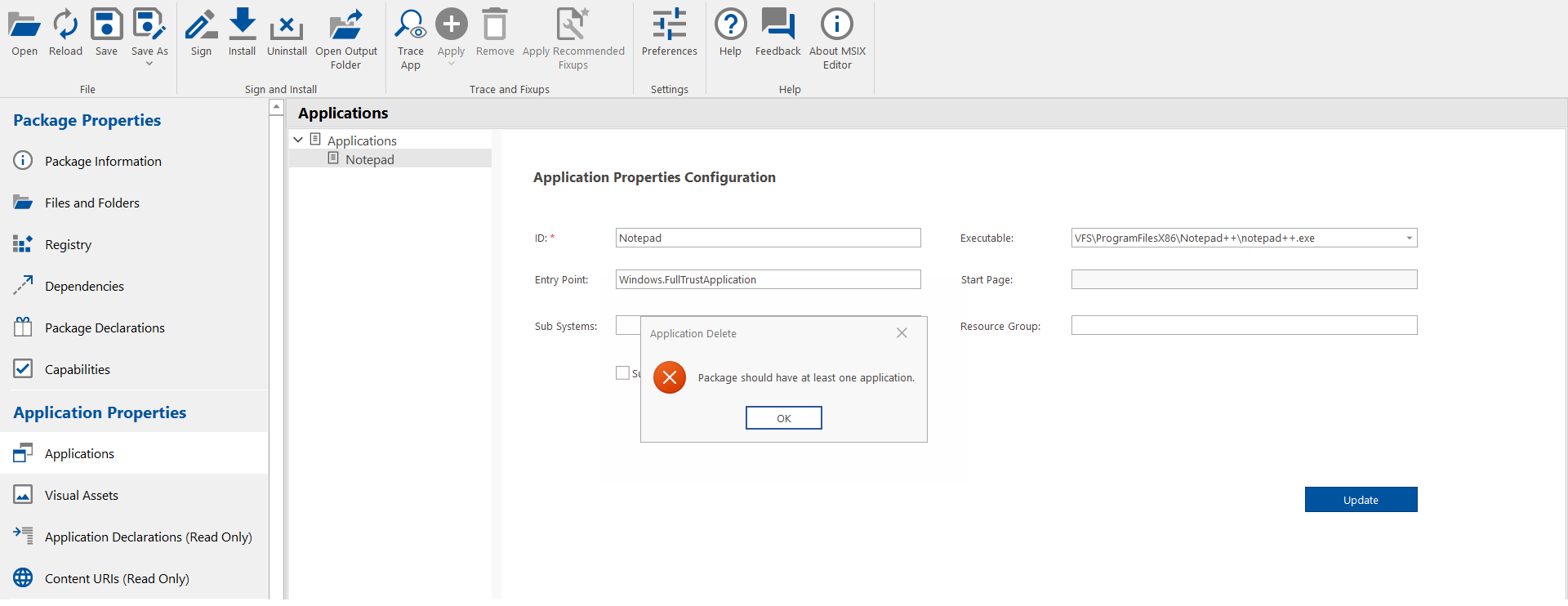Close the Application Delete dialog
Image resolution: width=1568 pixels, height=606 pixels.
click(x=902, y=333)
